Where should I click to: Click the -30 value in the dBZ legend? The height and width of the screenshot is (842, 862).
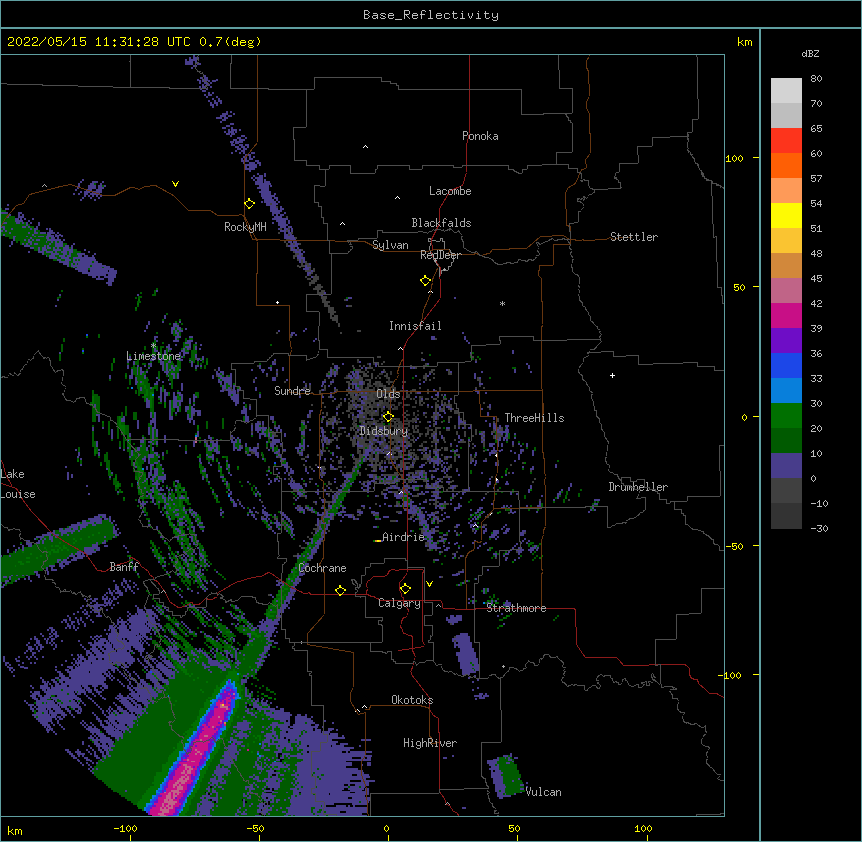point(819,528)
